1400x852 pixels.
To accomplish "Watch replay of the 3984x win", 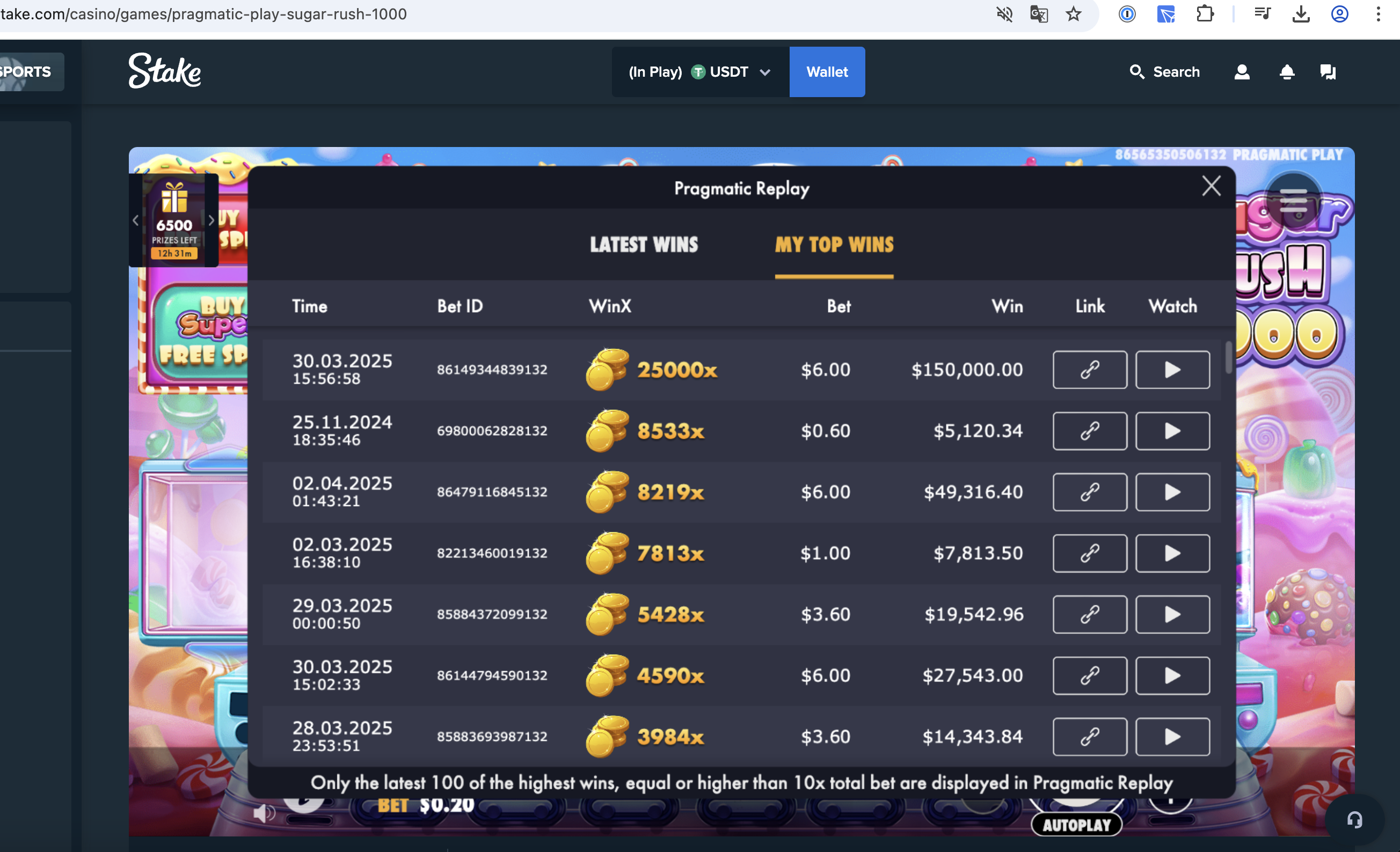I will tap(1172, 737).
